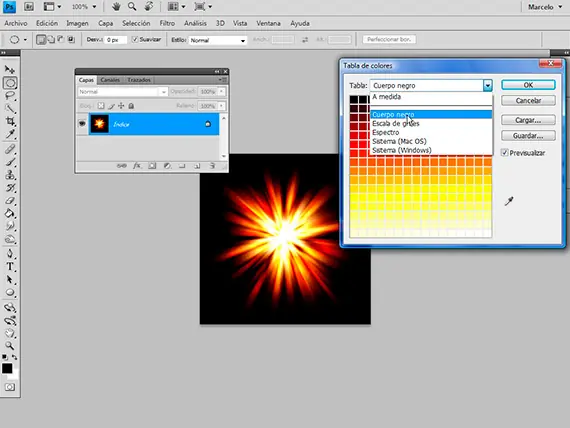This screenshot has height=428, width=570.
Task: Select the Eyedropper tool in toolbox
Action: coord(10,134)
